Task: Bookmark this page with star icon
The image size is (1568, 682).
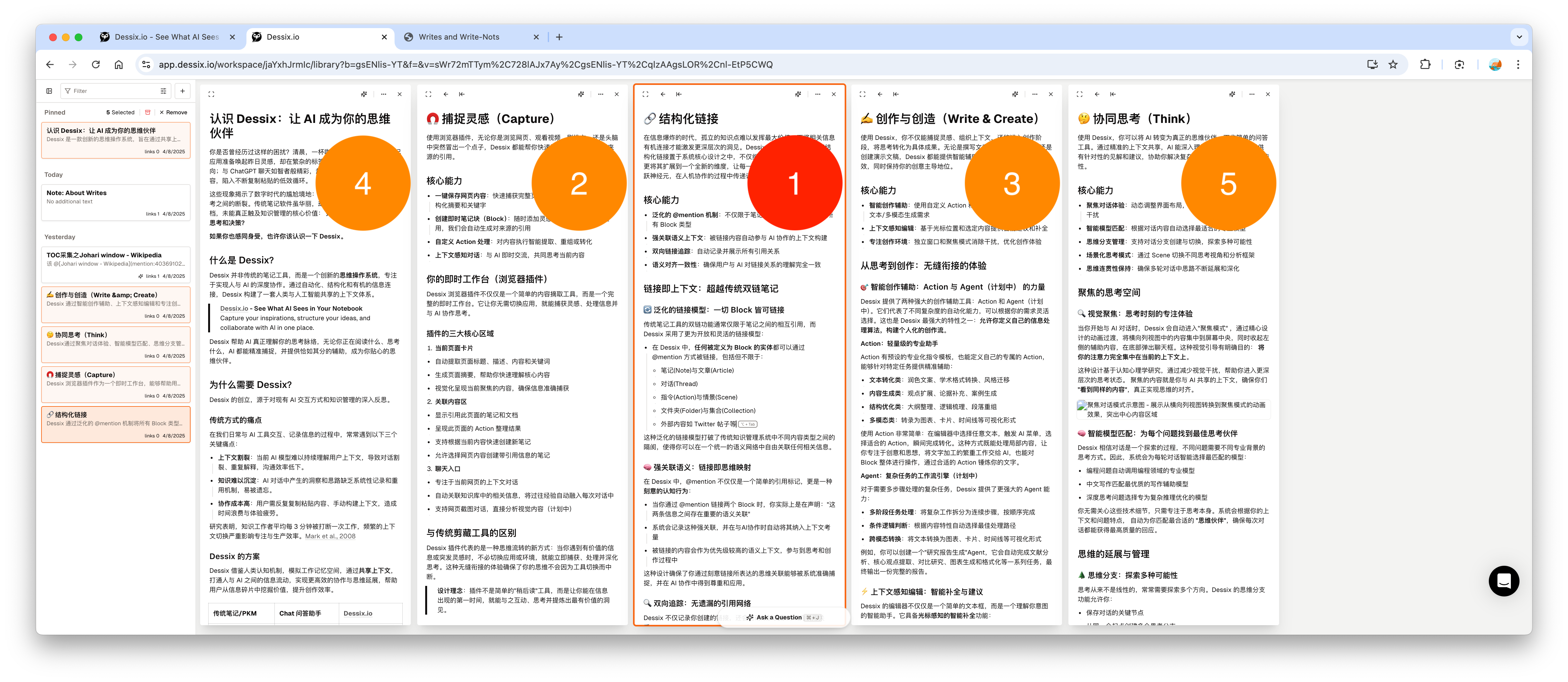Action: 1393,64
